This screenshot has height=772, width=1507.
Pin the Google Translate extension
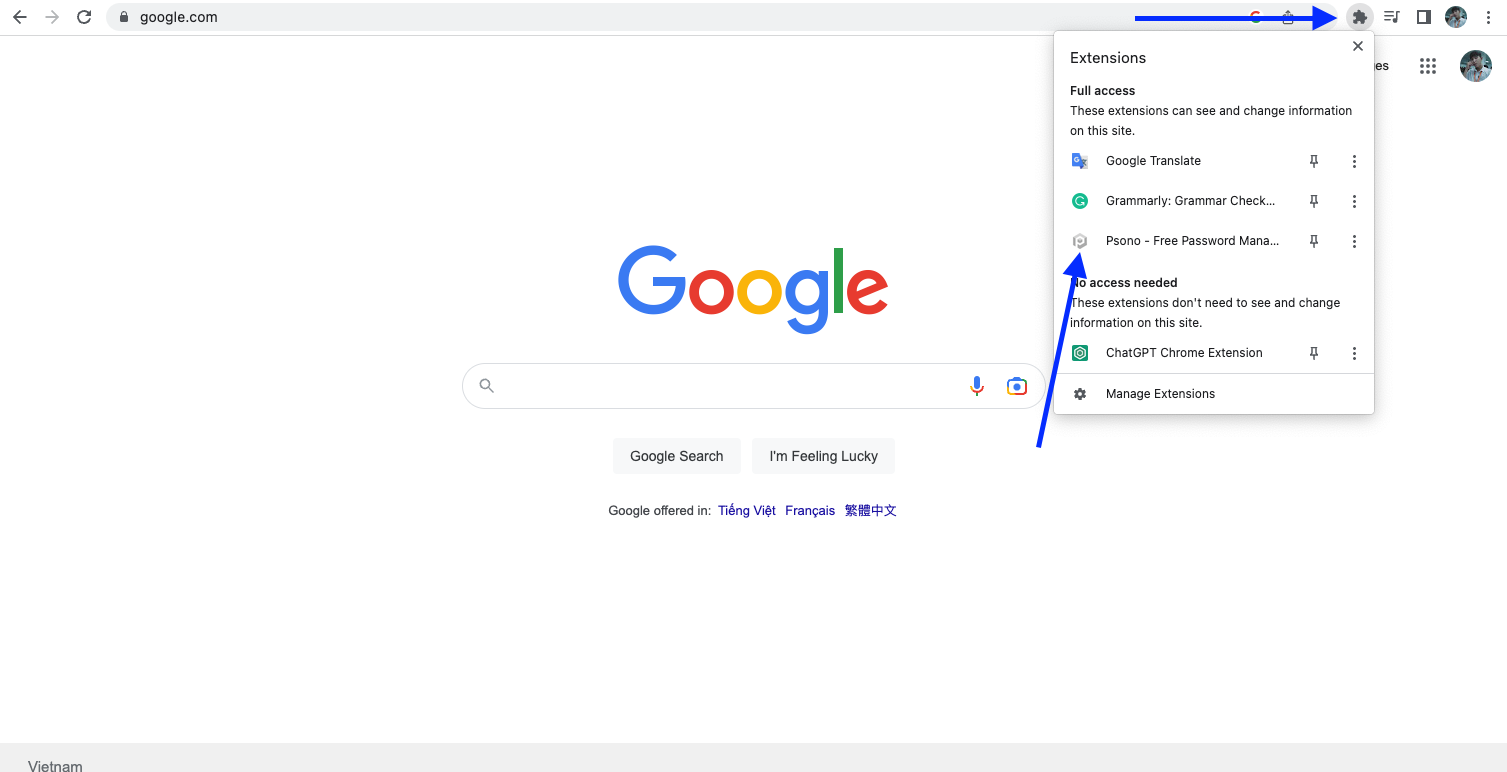tap(1314, 161)
